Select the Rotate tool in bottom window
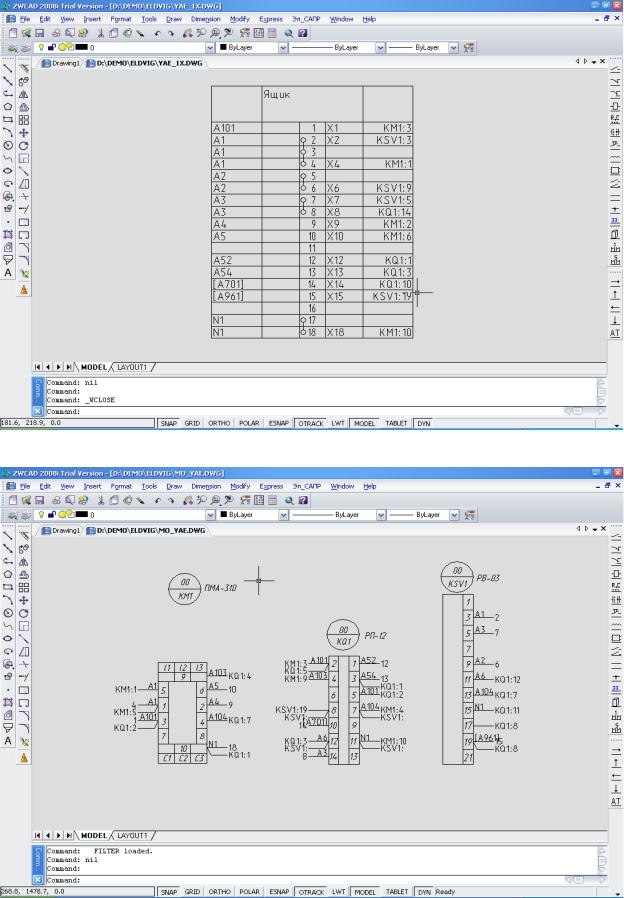This screenshot has height=898, width=624. pos(24,610)
